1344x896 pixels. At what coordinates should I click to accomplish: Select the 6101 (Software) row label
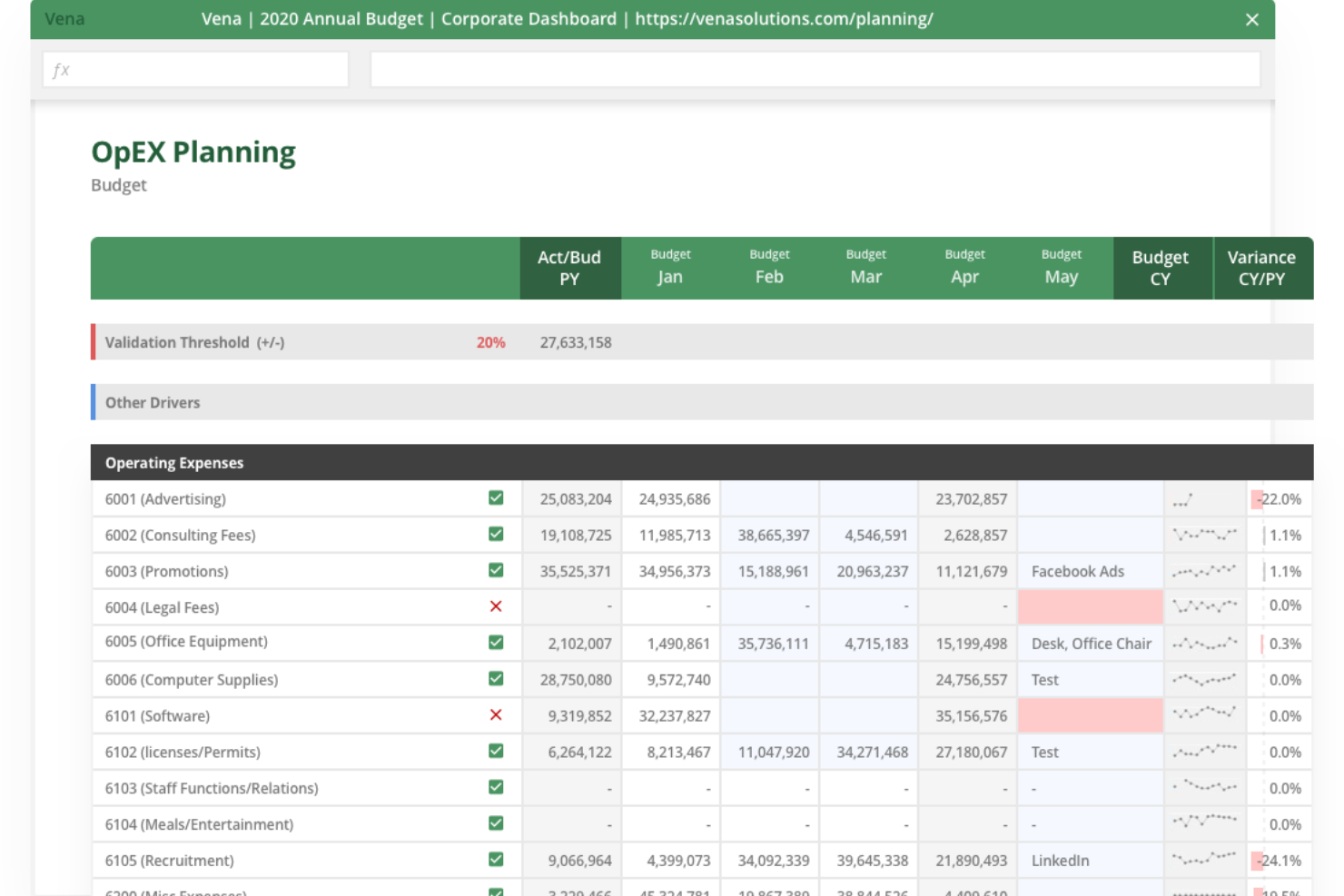coord(157,715)
